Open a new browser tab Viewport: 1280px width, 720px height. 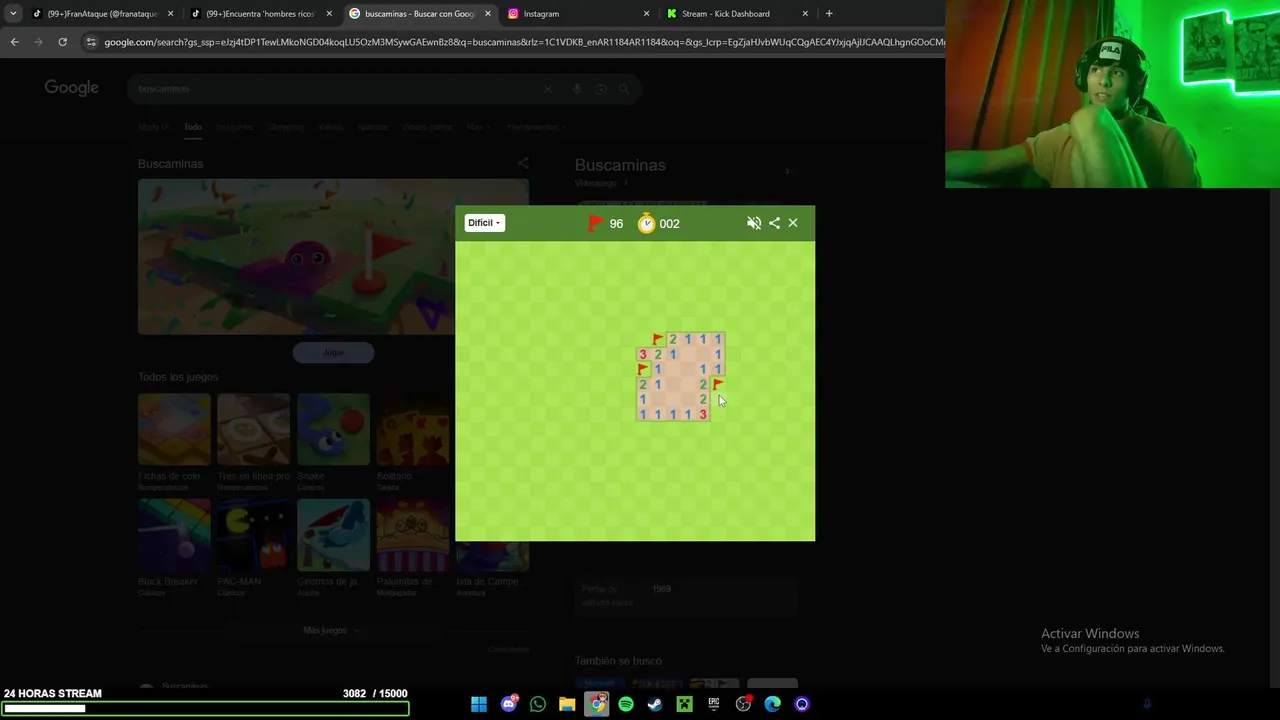click(829, 14)
